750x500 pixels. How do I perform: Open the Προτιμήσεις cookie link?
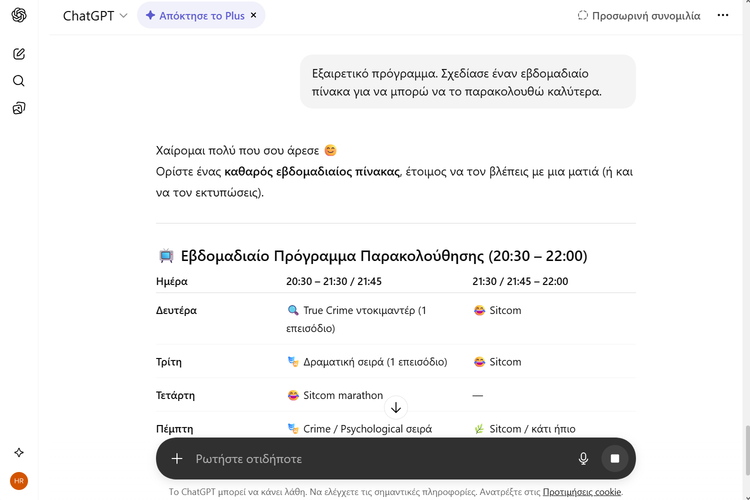point(582,492)
